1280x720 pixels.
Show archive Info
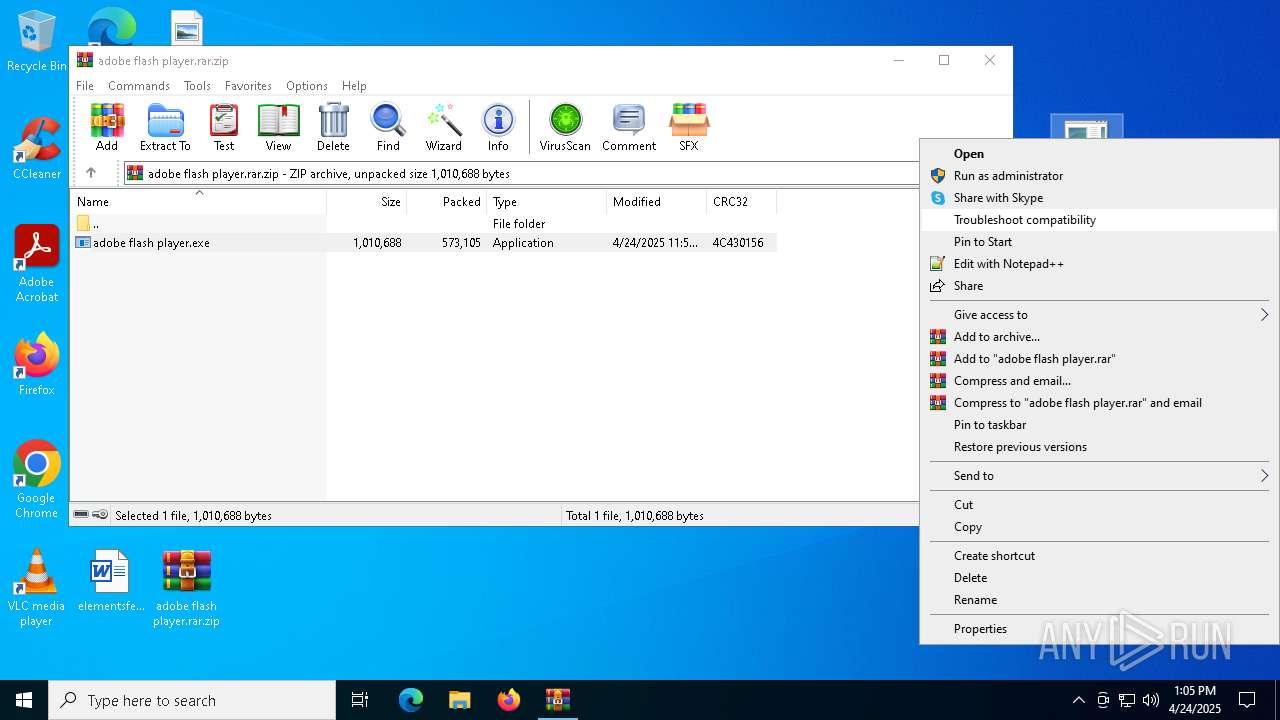(498, 128)
